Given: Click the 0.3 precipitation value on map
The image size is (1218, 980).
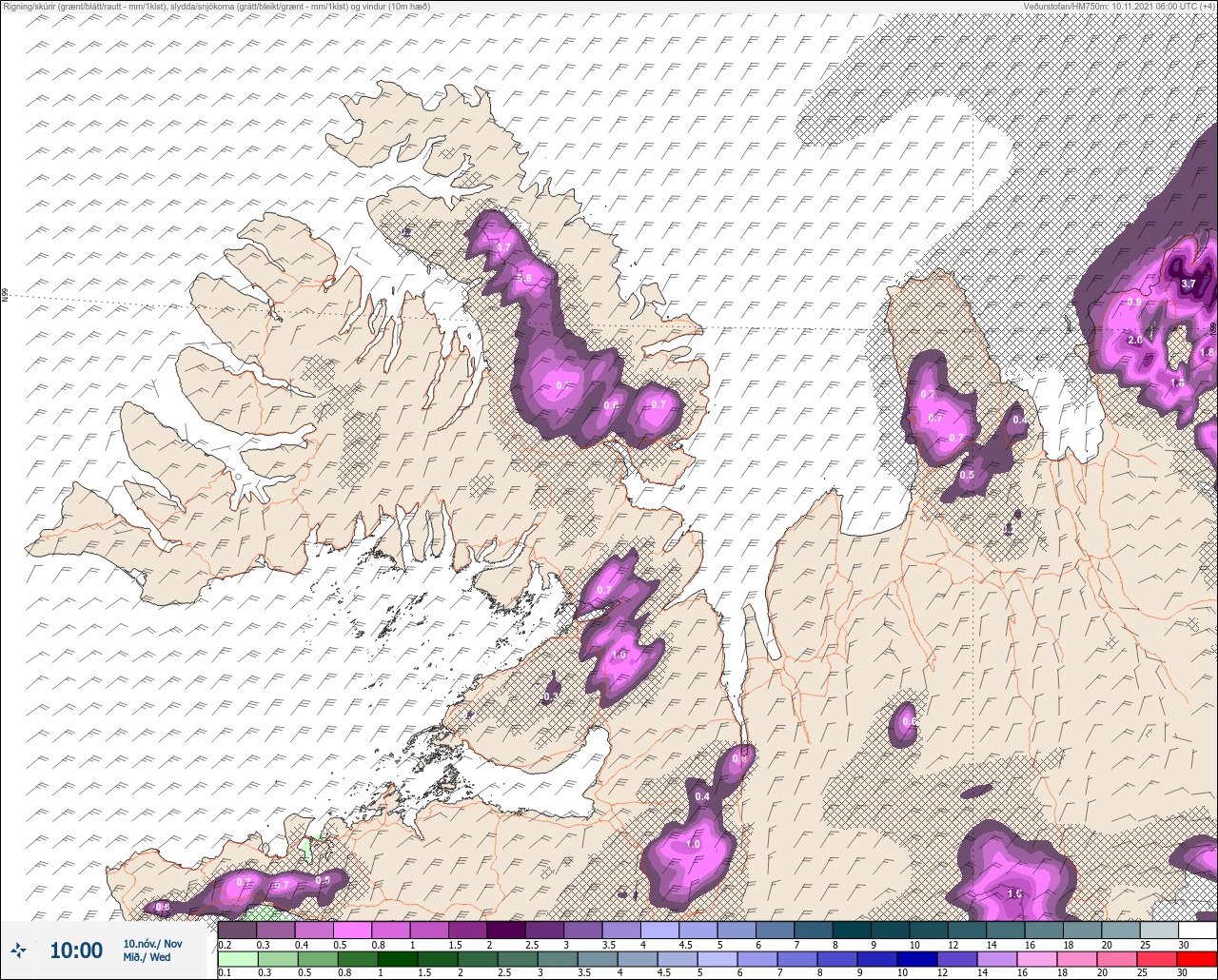Looking at the screenshot, I should pos(550,697).
